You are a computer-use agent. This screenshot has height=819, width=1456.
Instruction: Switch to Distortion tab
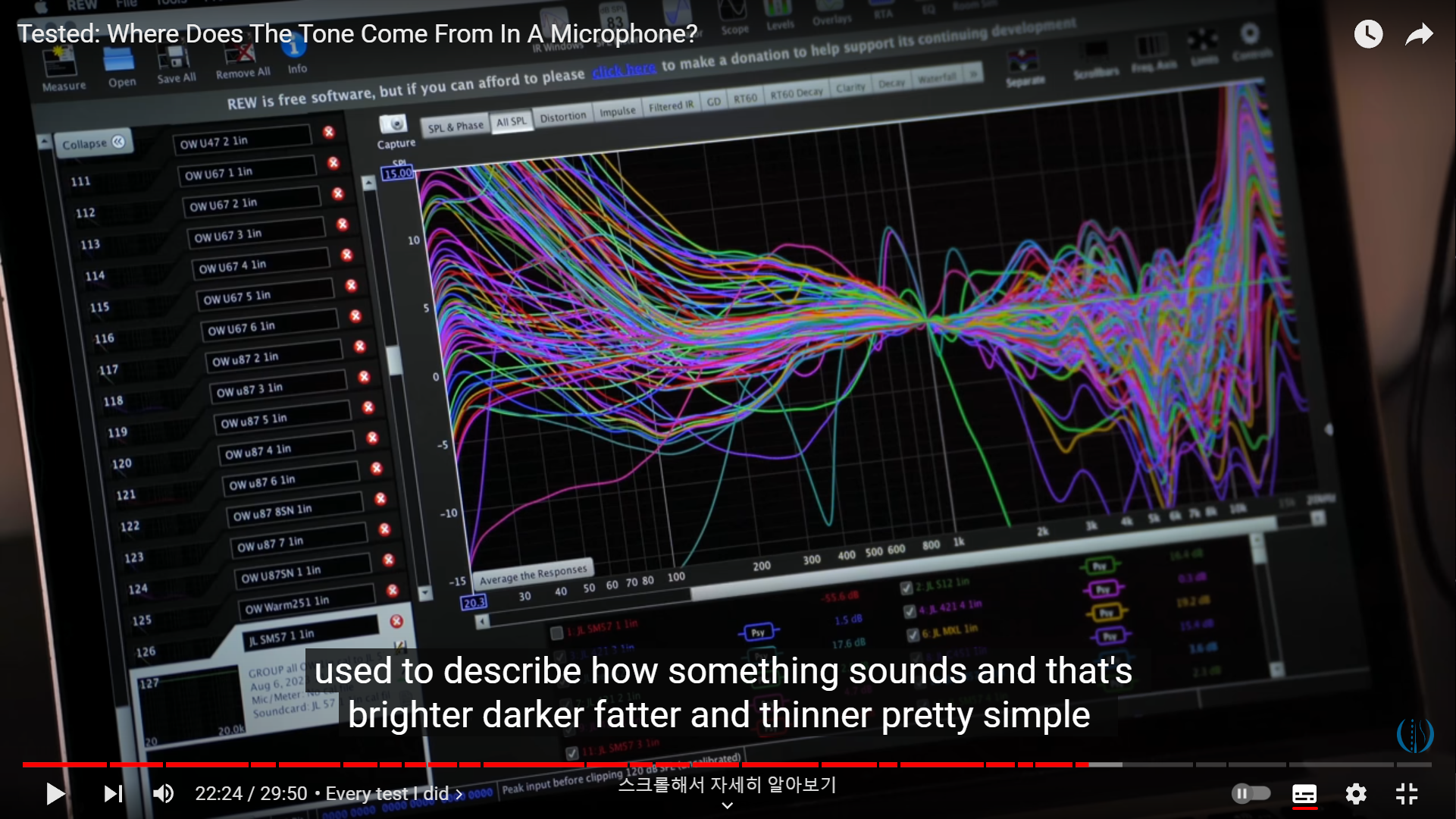click(562, 117)
